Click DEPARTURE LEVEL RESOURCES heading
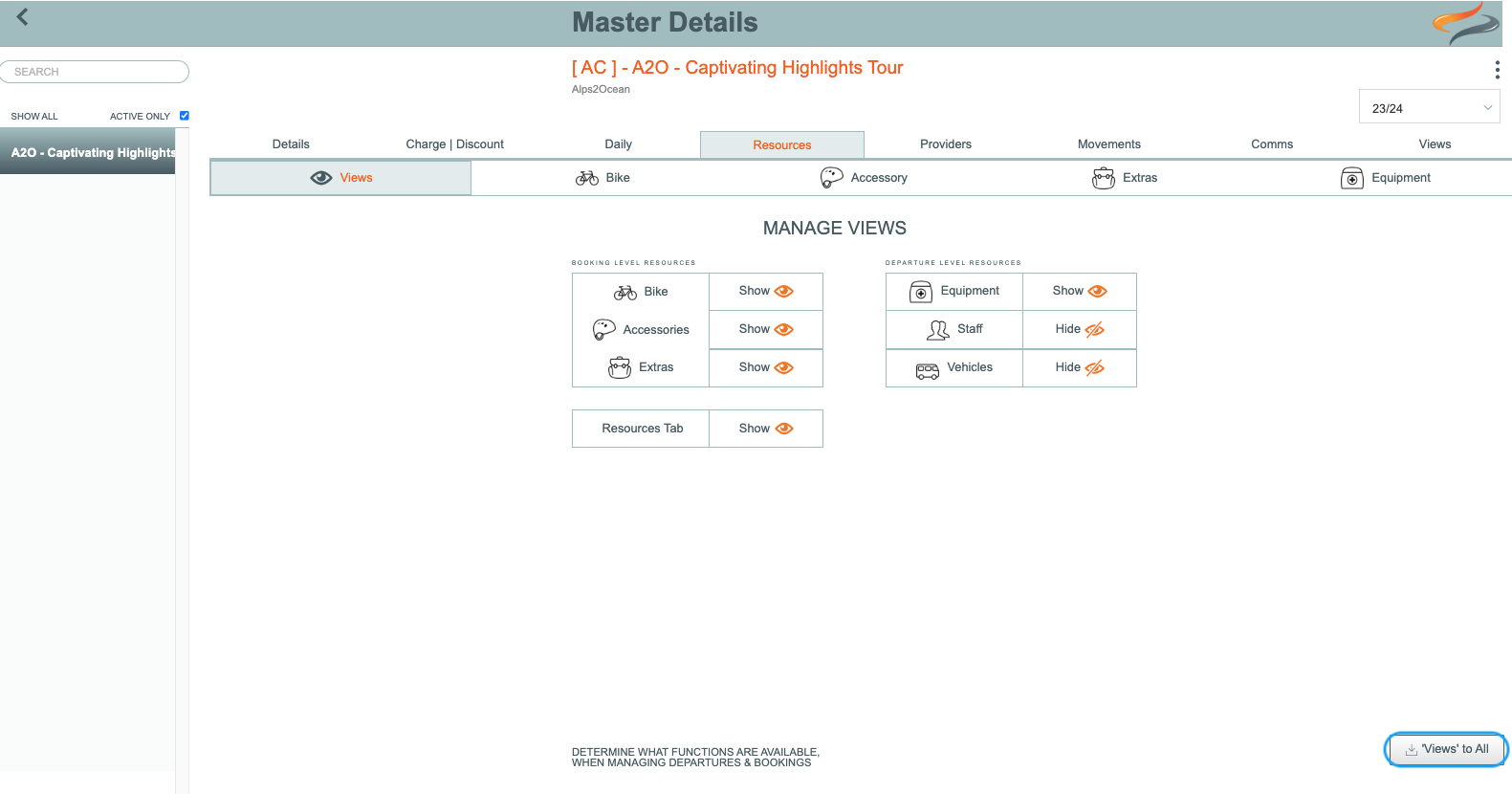 pyautogui.click(x=953, y=263)
